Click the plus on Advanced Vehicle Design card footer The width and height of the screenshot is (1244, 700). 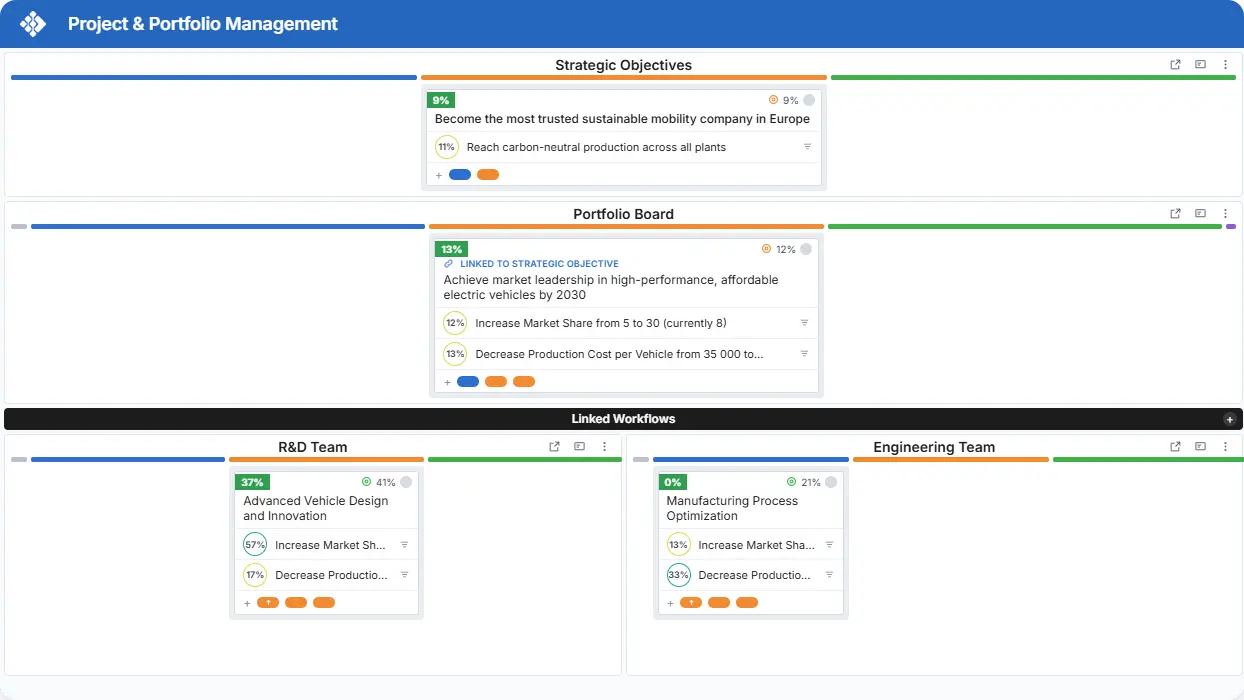(x=247, y=603)
